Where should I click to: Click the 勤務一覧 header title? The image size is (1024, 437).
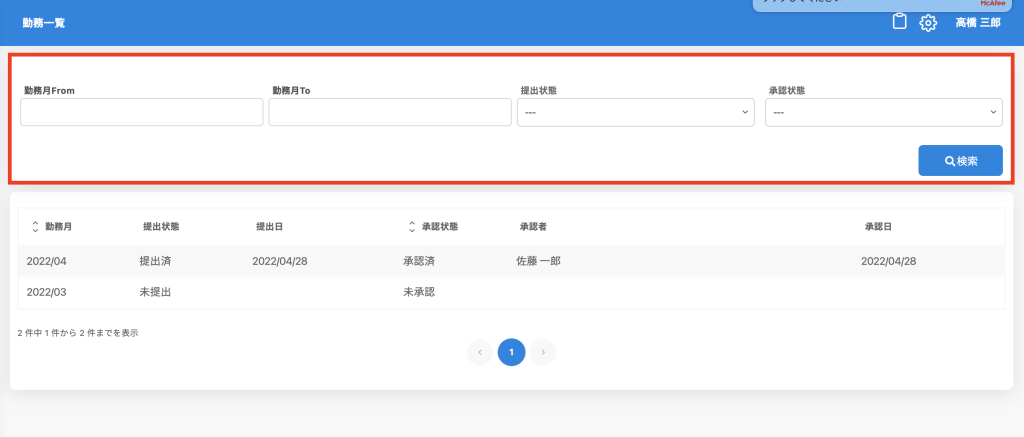[x=44, y=23]
